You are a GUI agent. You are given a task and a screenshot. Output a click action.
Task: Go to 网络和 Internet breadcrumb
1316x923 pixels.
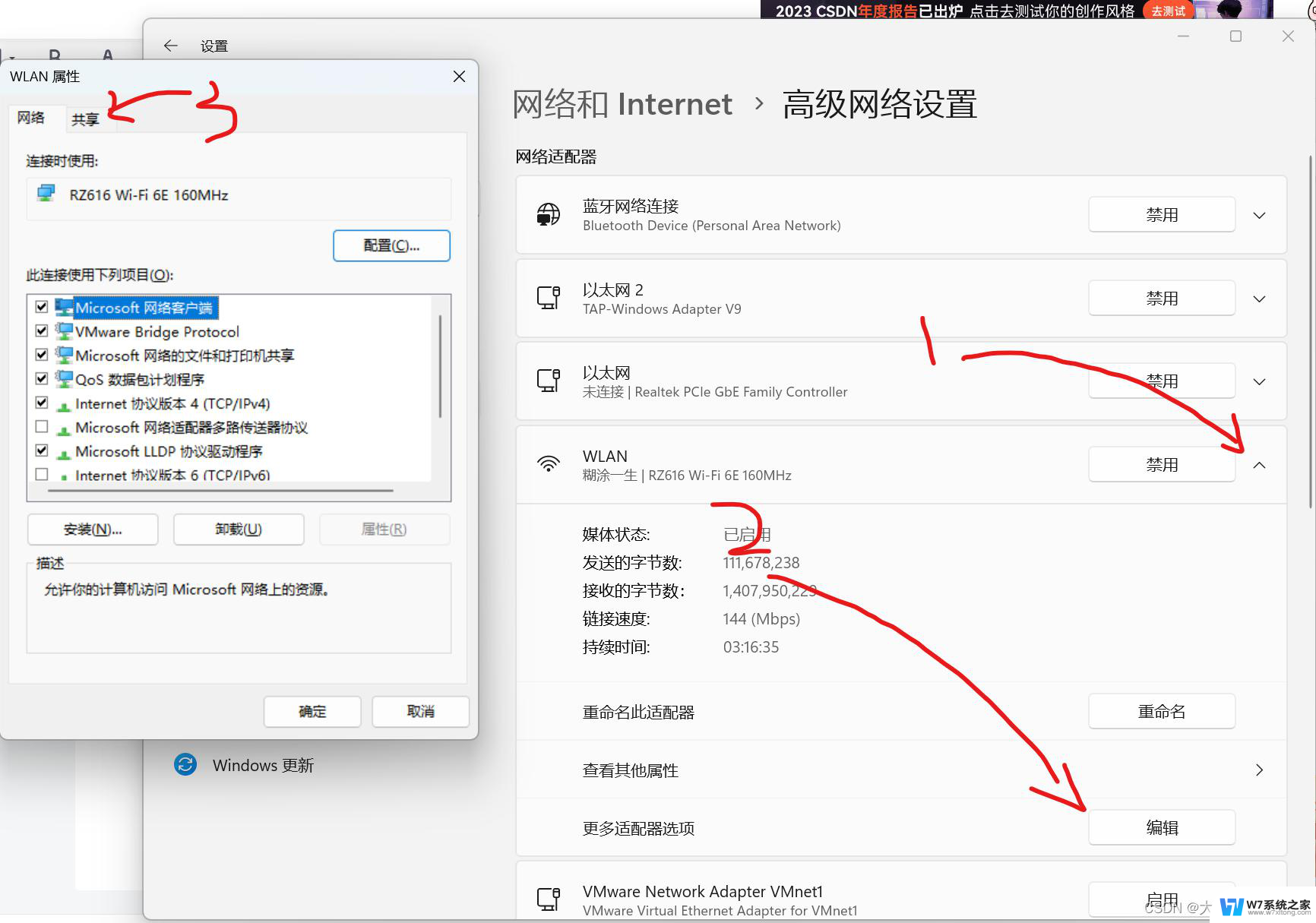pos(623,104)
